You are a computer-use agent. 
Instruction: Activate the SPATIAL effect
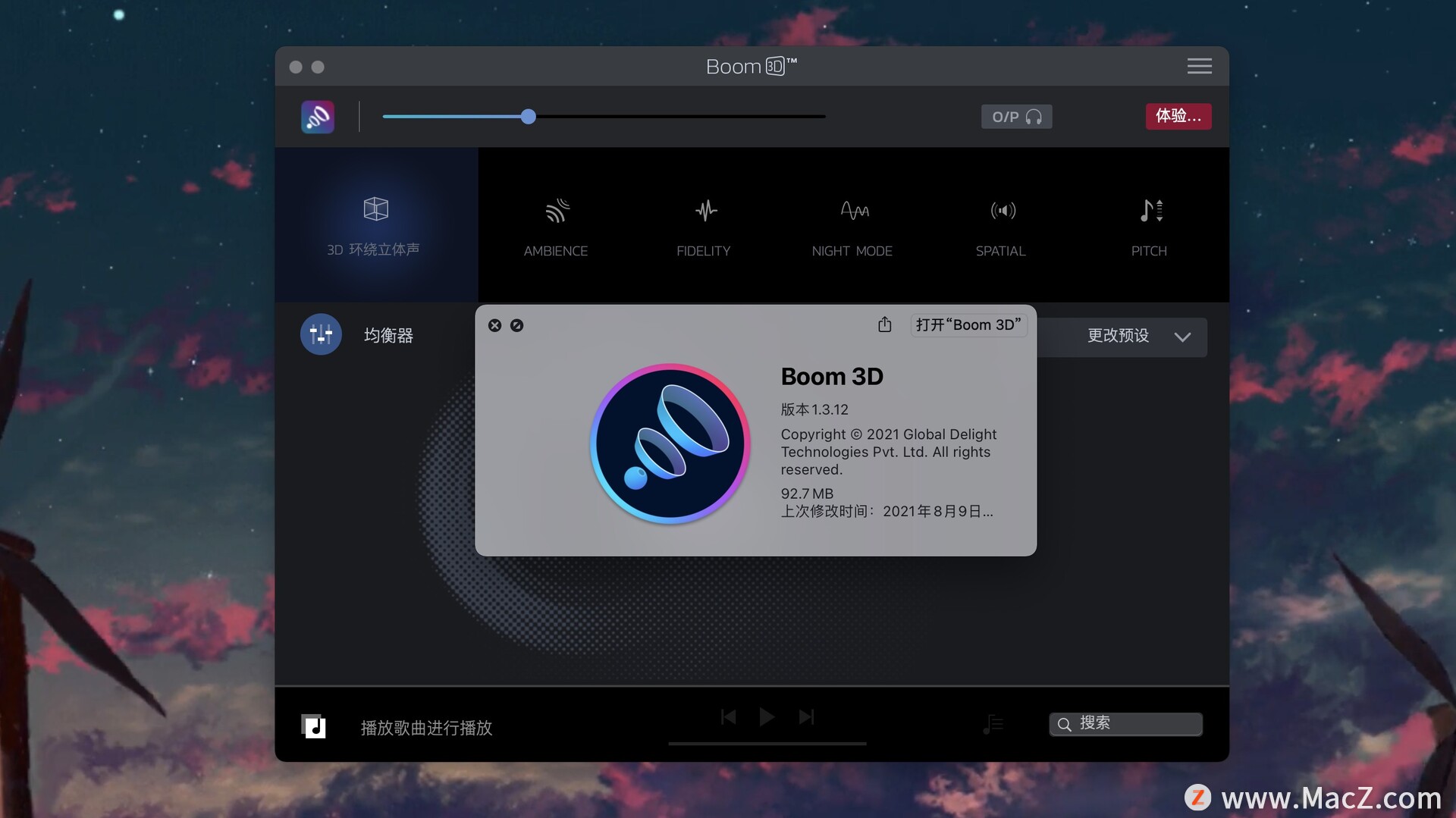(x=1001, y=227)
